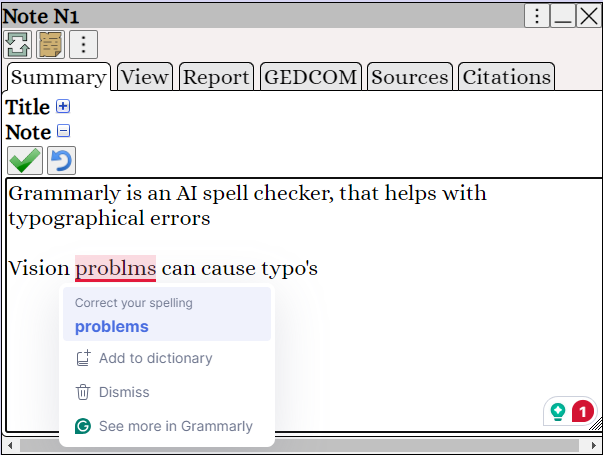Expand the Title section plus icon
The width and height of the screenshot is (603, 455).
pos(63,106)
